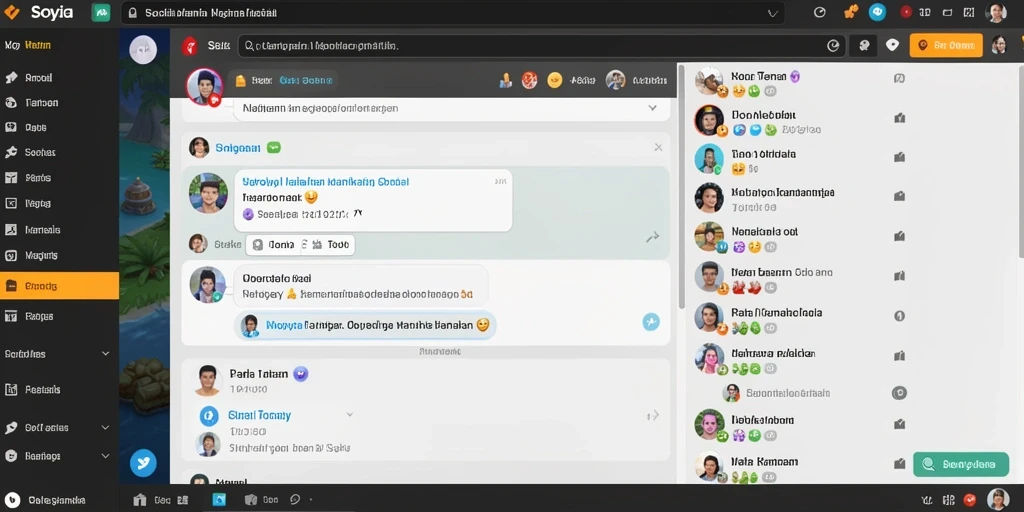Open the blue link text in chat header
The image size is (1024, 512).
pyautogui.click(x=306, y=80)
